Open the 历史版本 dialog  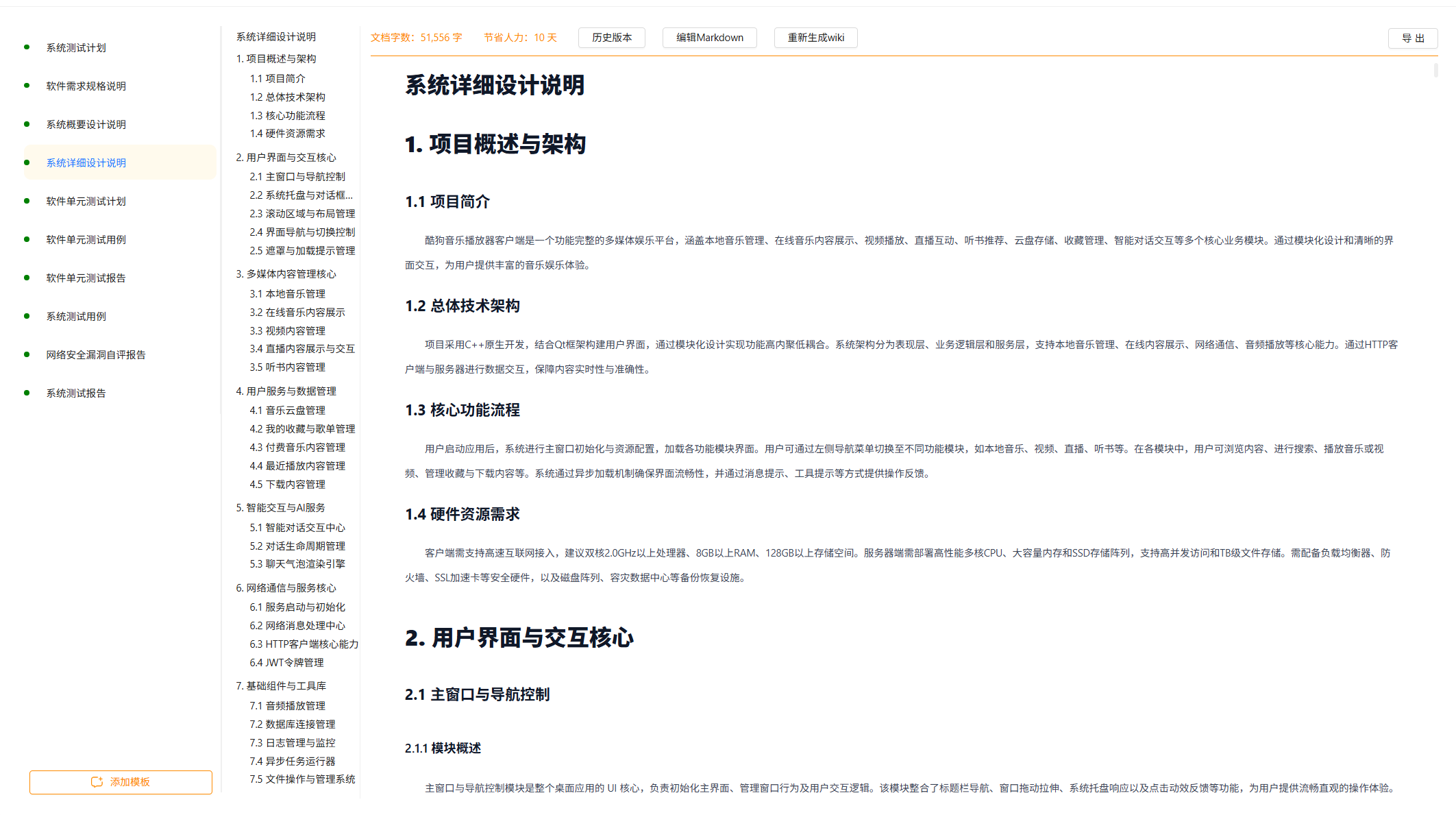click(611, 38)
